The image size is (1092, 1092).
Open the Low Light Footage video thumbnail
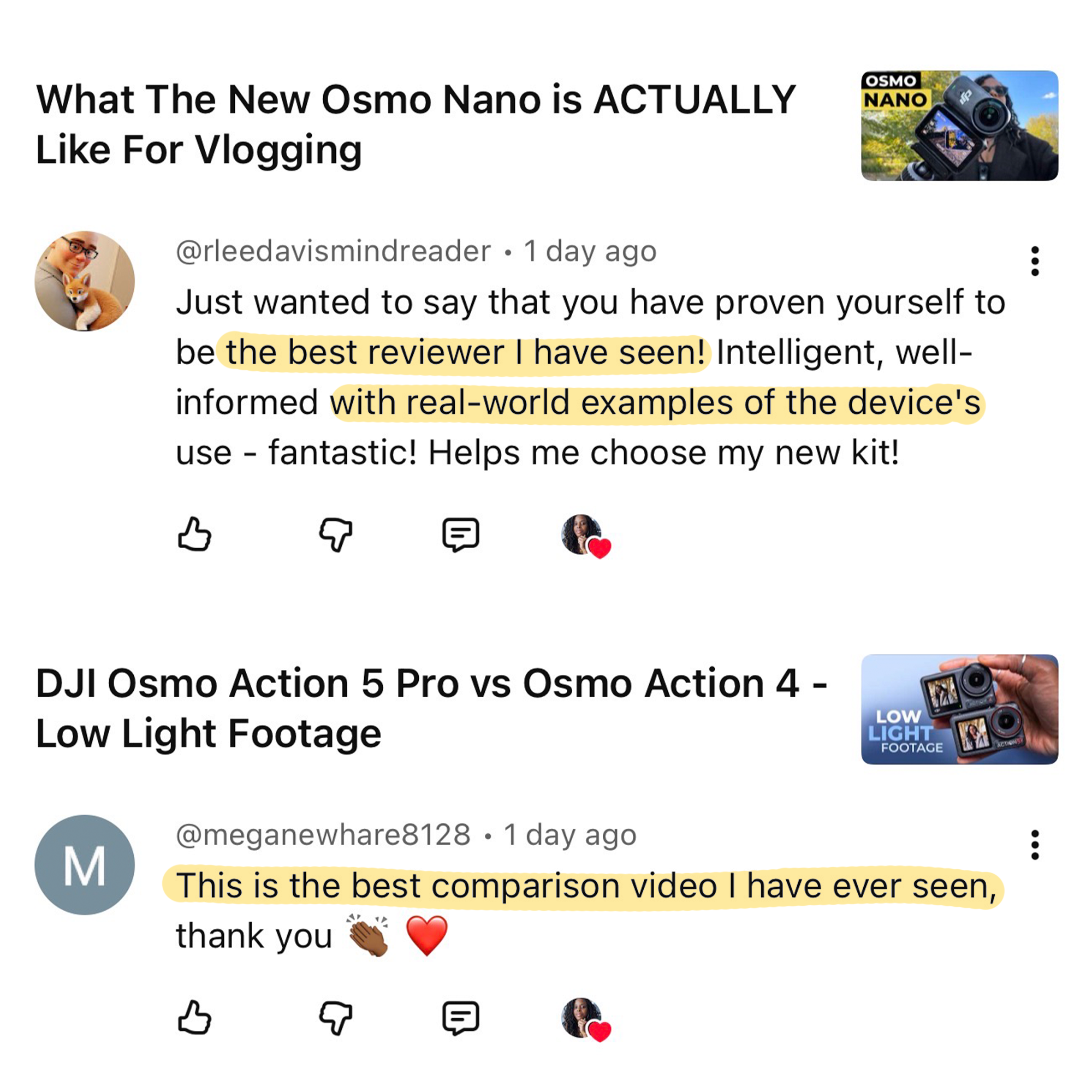[959, 709]
